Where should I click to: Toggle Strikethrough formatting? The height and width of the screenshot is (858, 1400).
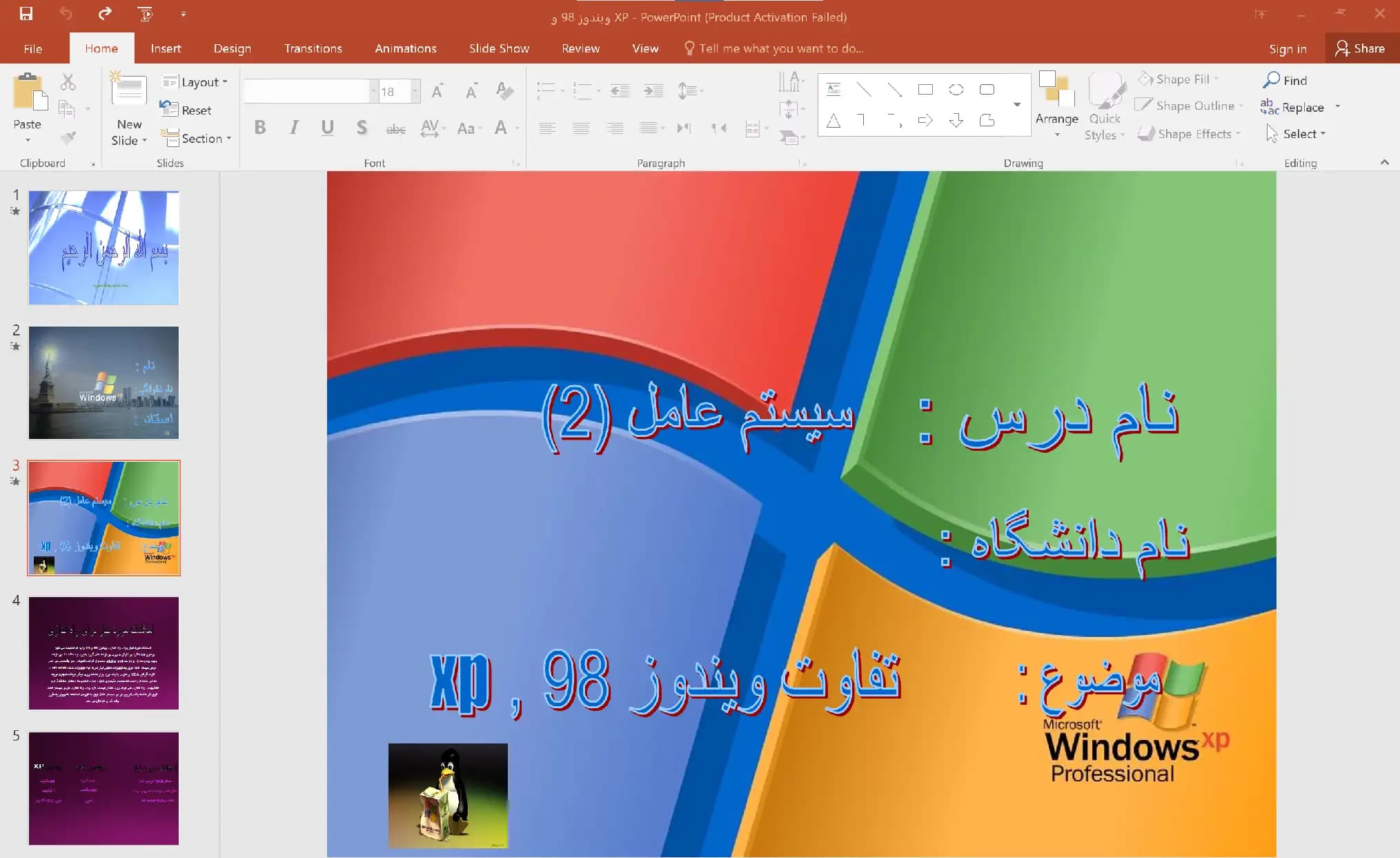[x=395, y=128]
